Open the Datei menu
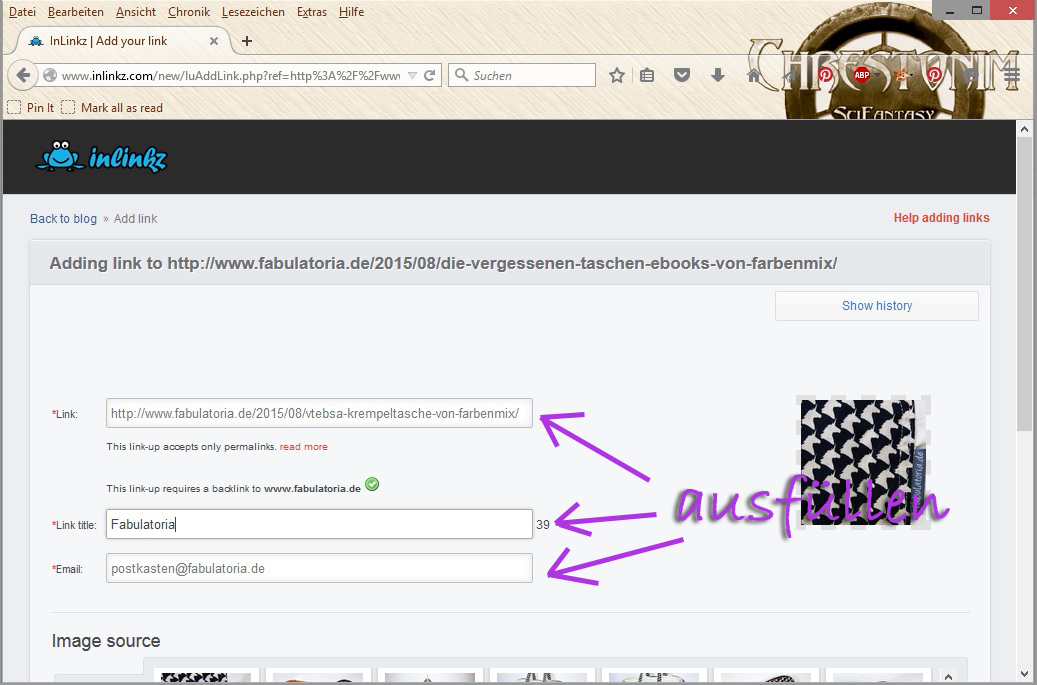 click(x=22, y=12)
